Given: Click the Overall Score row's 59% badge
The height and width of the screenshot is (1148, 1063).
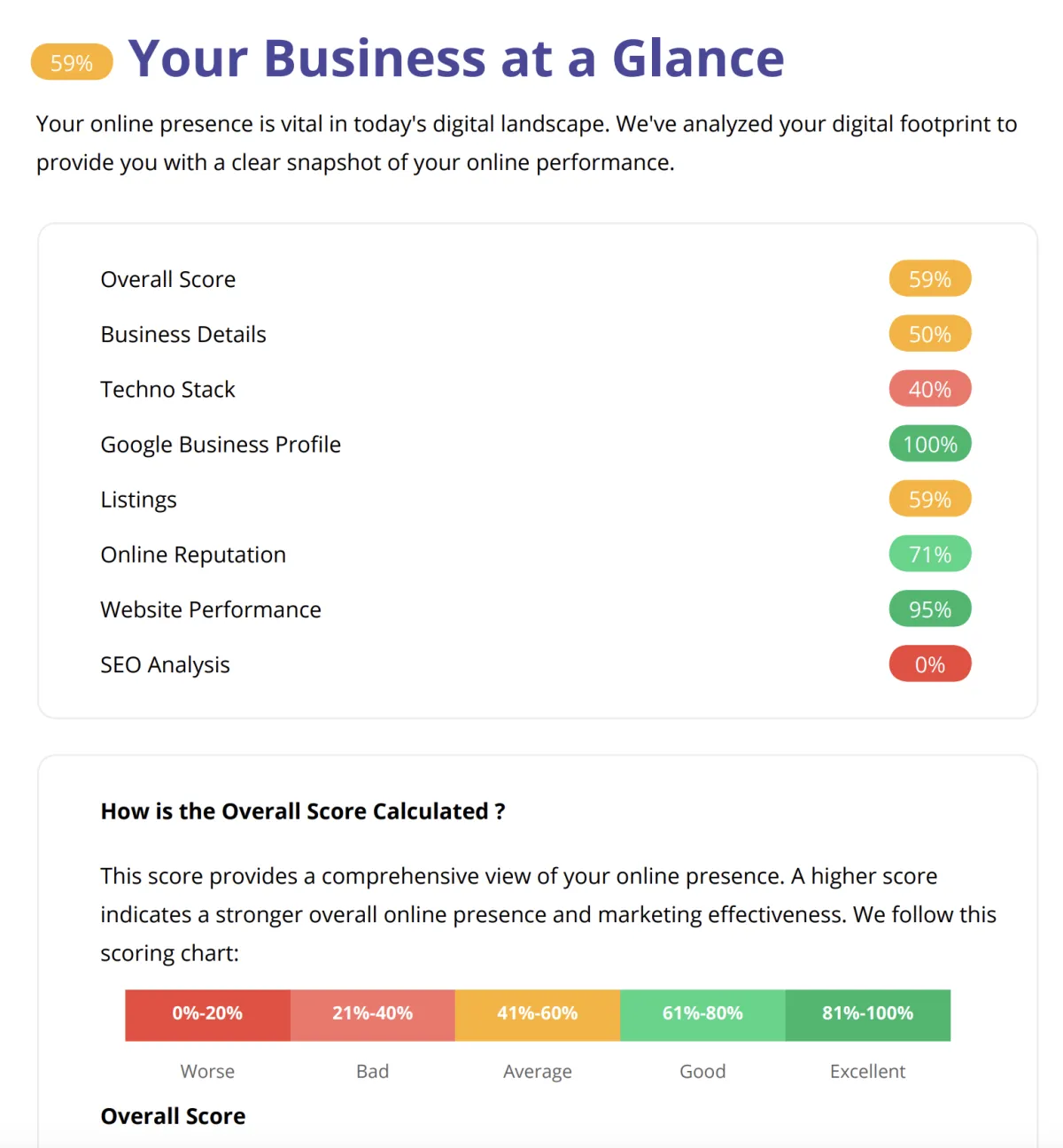Looking at the screenshot, I should pyautogui.click(x=929, y=279).
